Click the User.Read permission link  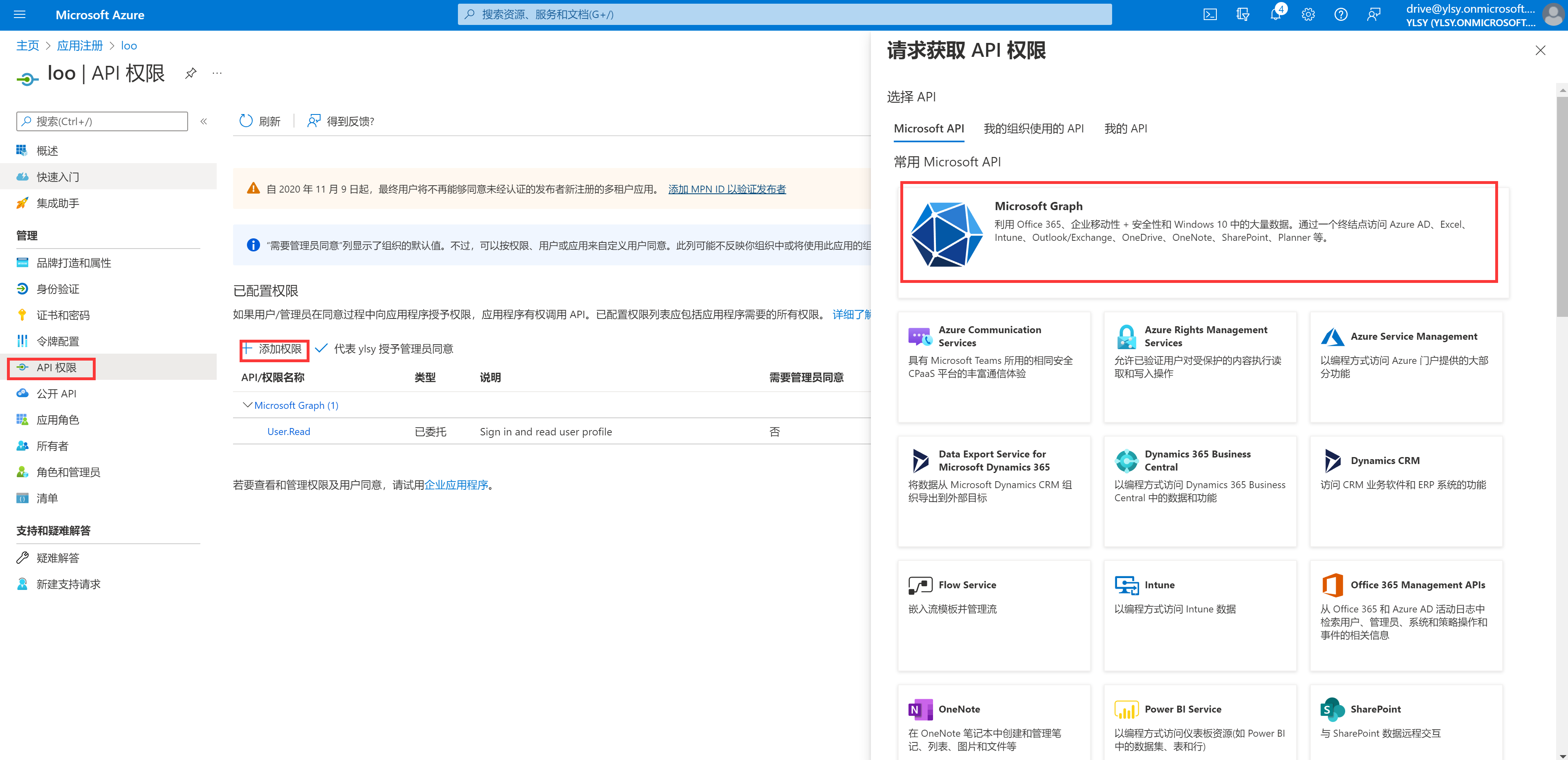(289, 431)
